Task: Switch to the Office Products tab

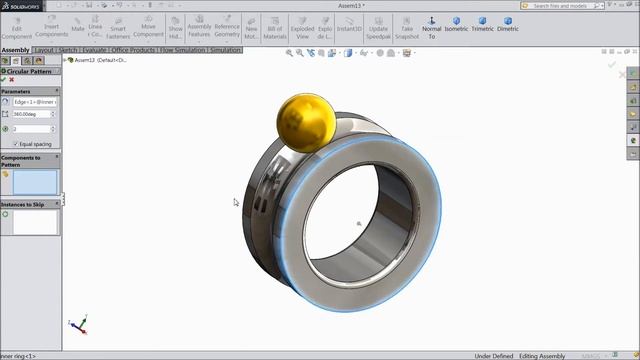Action: pos(133,50)
